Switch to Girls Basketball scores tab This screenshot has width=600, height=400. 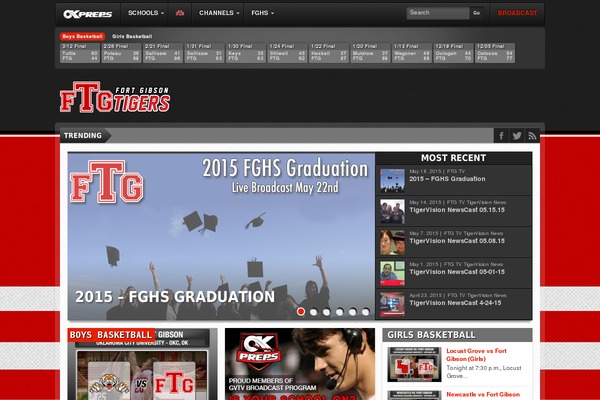[132, 36]
